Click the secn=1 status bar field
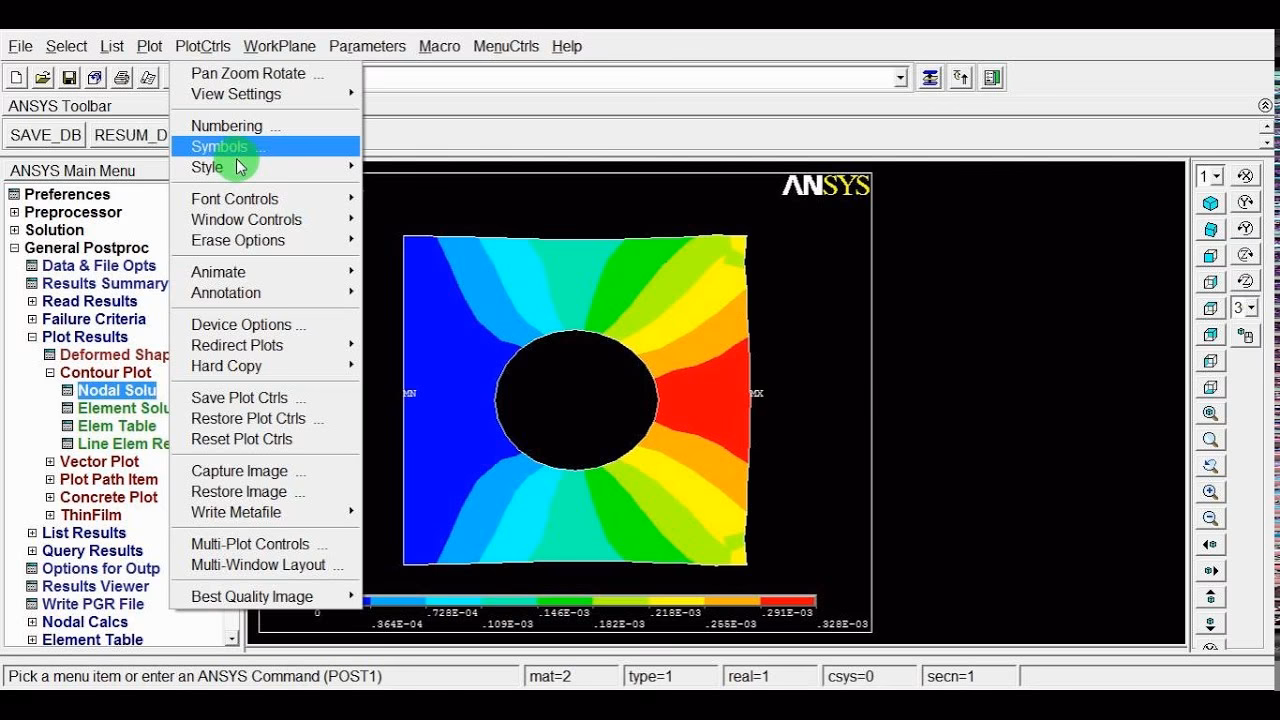The image size is (1280, 720). click(968, 676)
